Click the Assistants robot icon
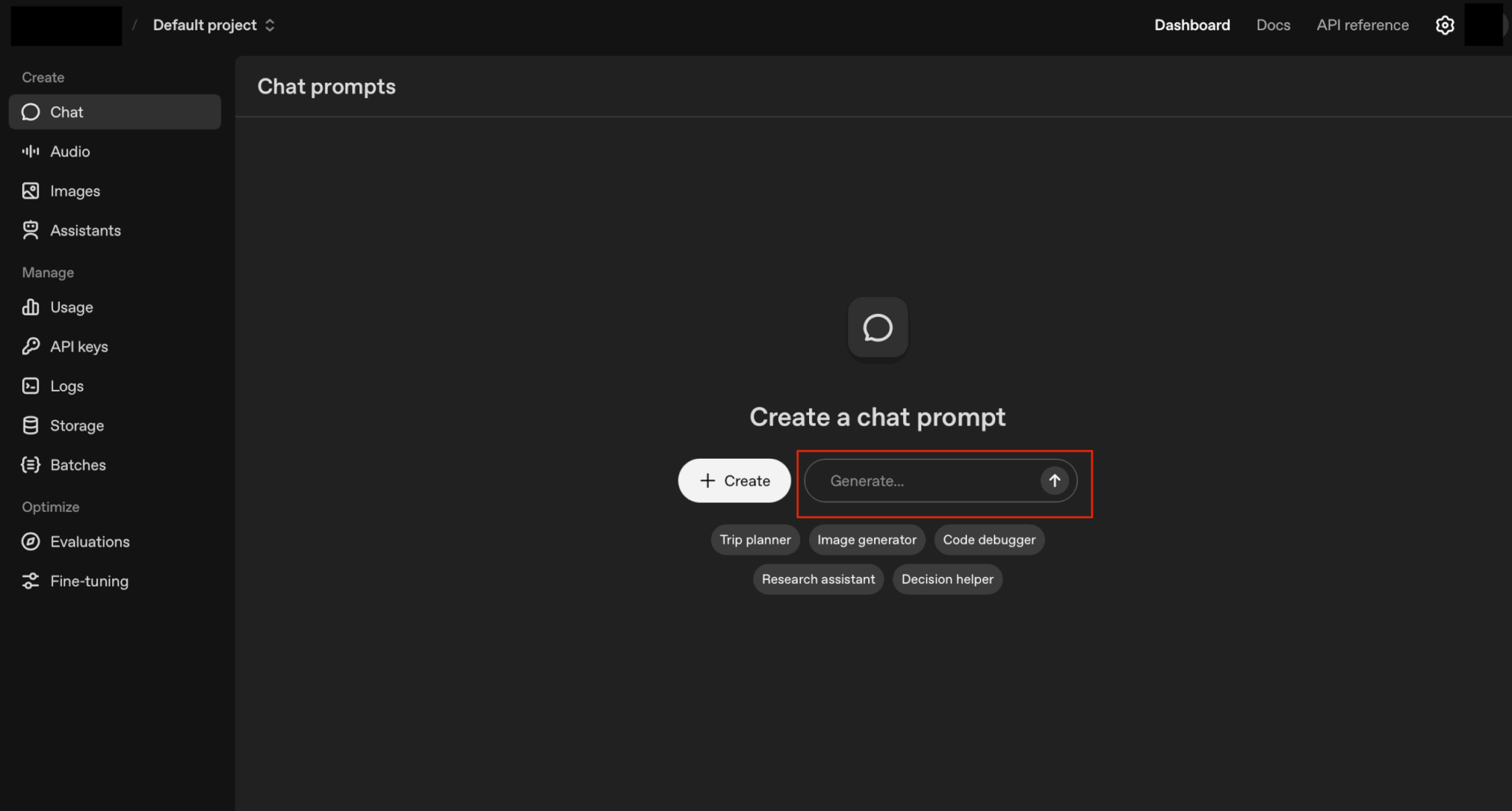 (x=30, y=230)
